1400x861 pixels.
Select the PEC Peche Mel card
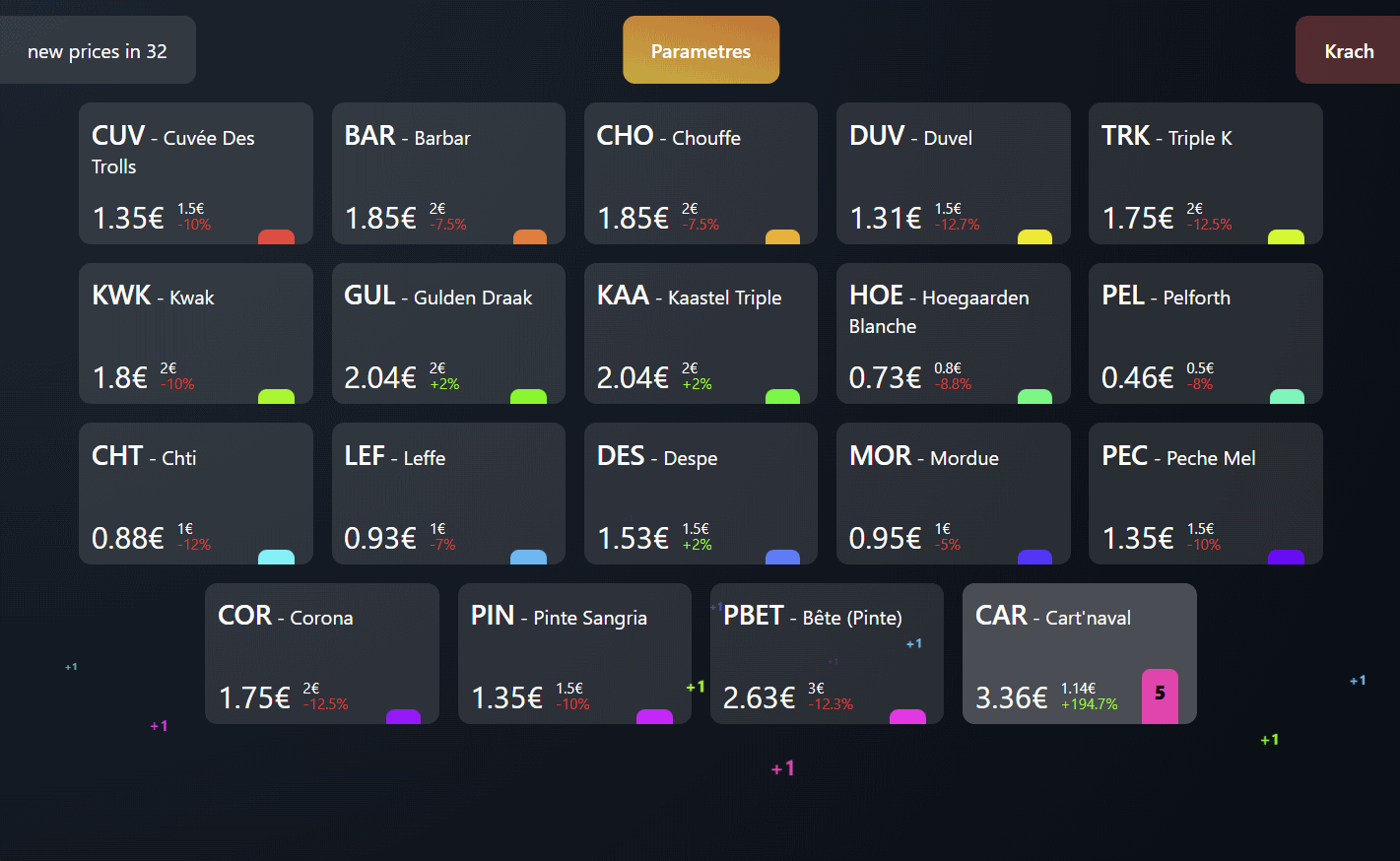pos(1205,494)
